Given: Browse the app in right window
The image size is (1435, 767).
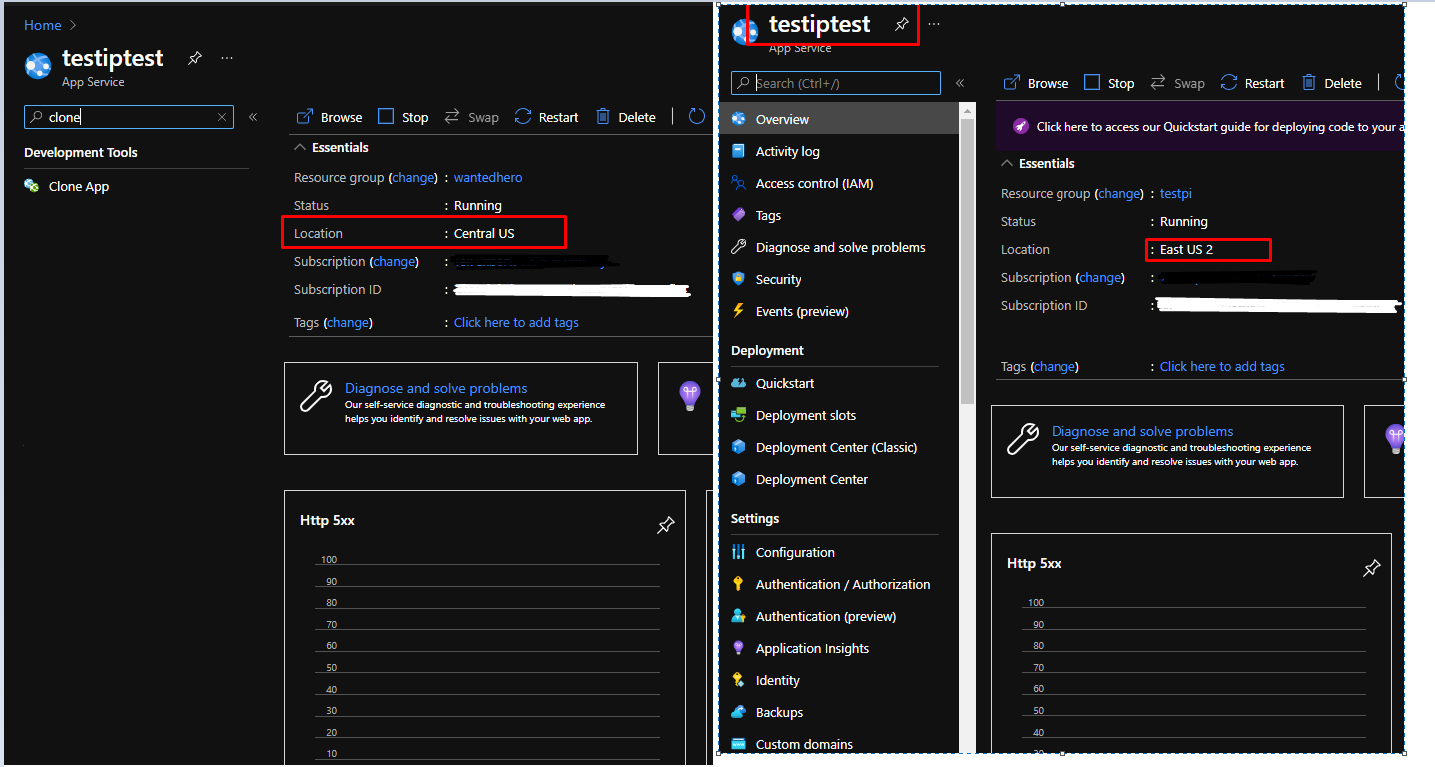Looking at the screenshot, I should [x=1036, y=83].
